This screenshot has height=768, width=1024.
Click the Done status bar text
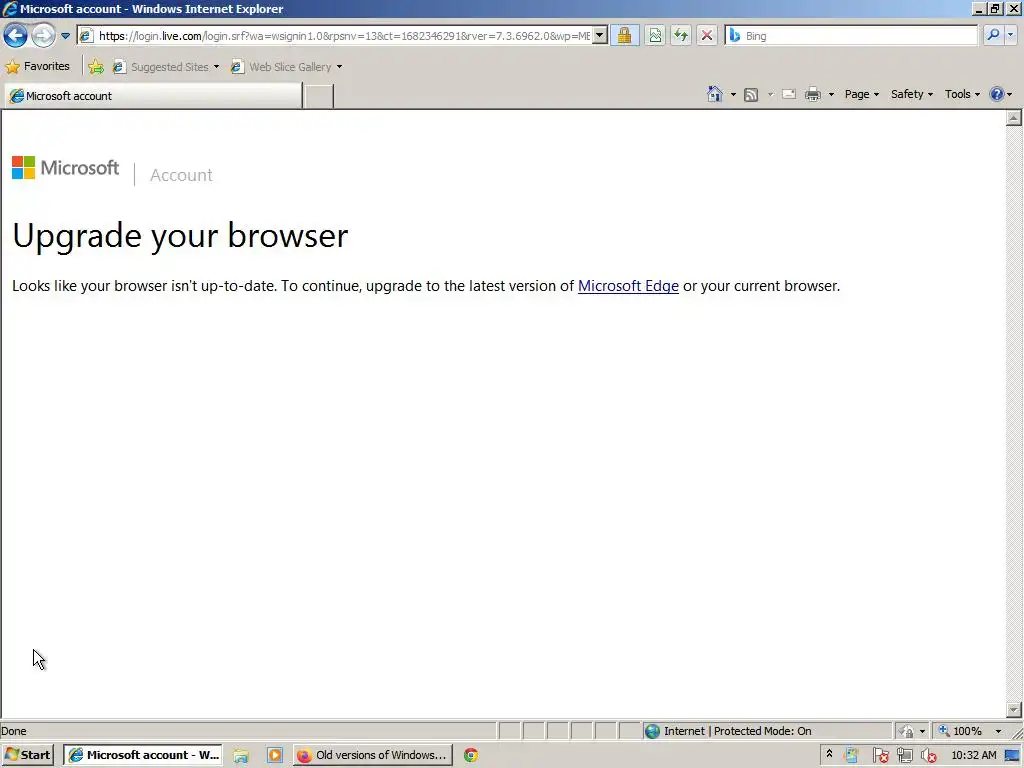14,731
